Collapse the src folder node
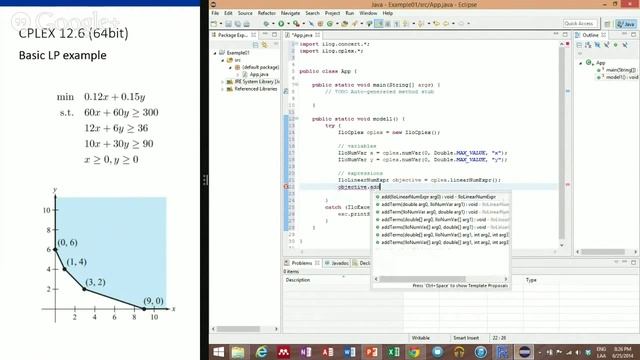Viewport: 640px width, 360px height. tap(223, 60)
